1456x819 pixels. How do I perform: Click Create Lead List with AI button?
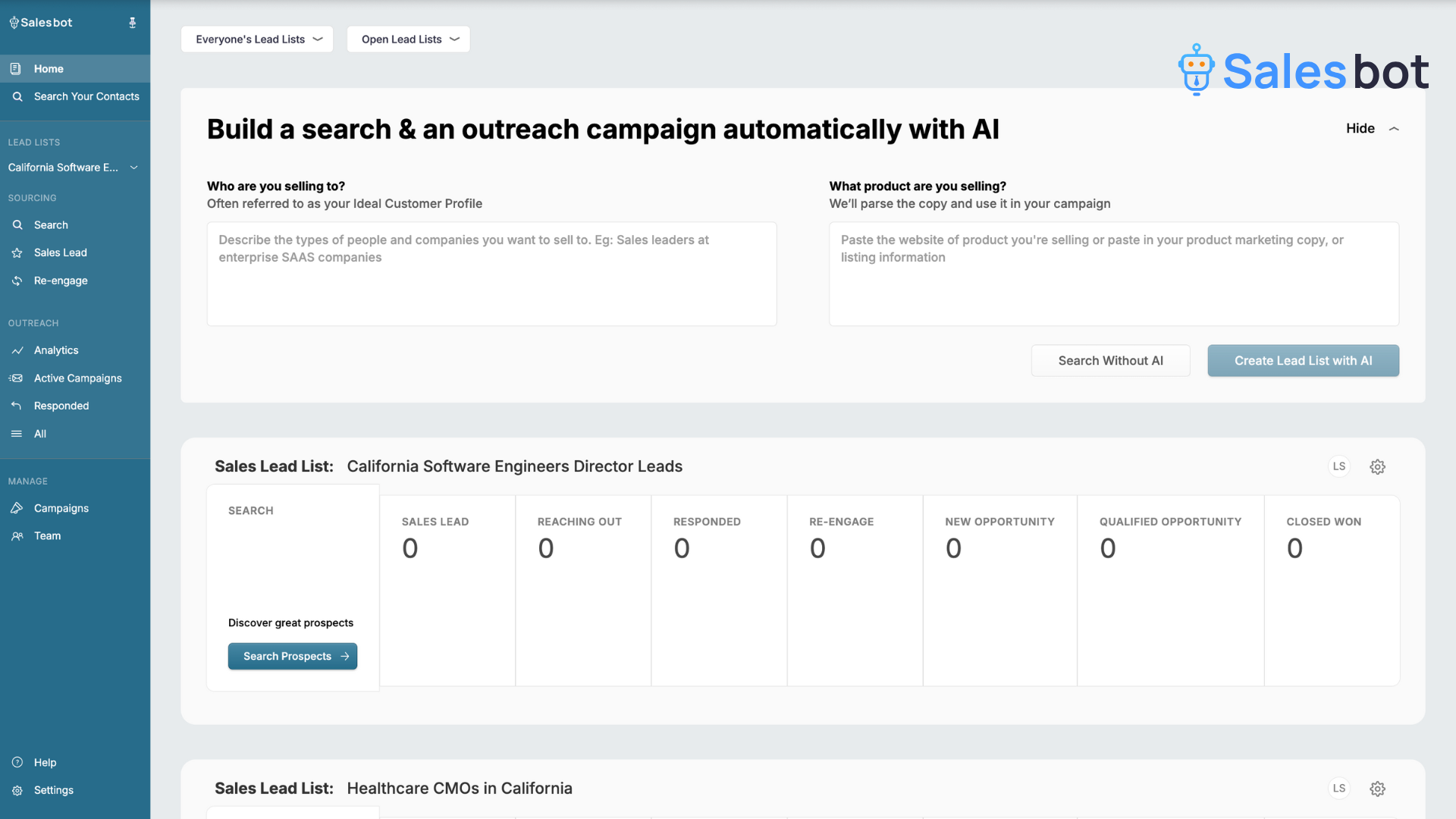click(1303, 361)
